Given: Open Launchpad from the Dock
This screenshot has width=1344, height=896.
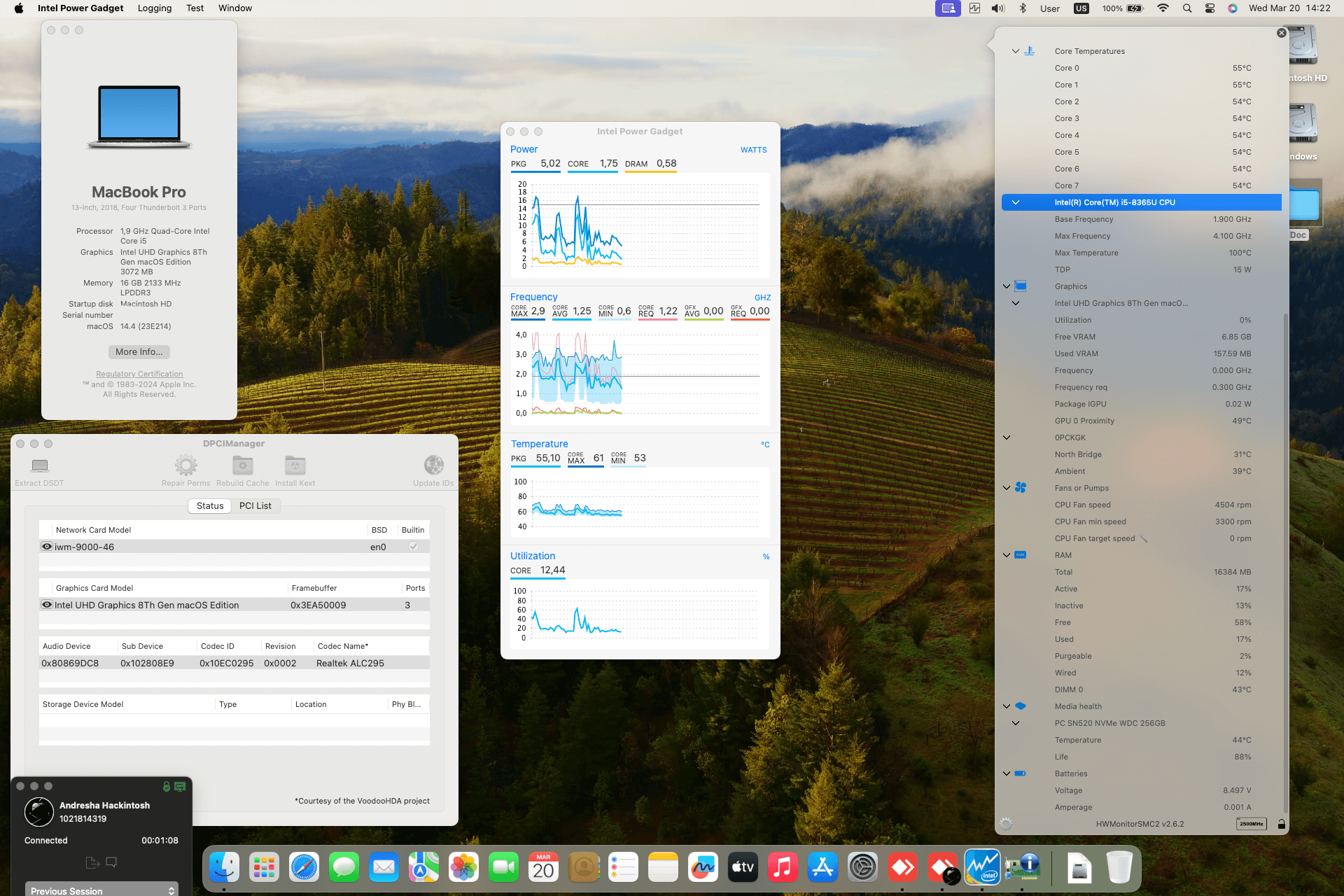Looking at the screenshot, I should pyautogui.click(x=264, y=868).
